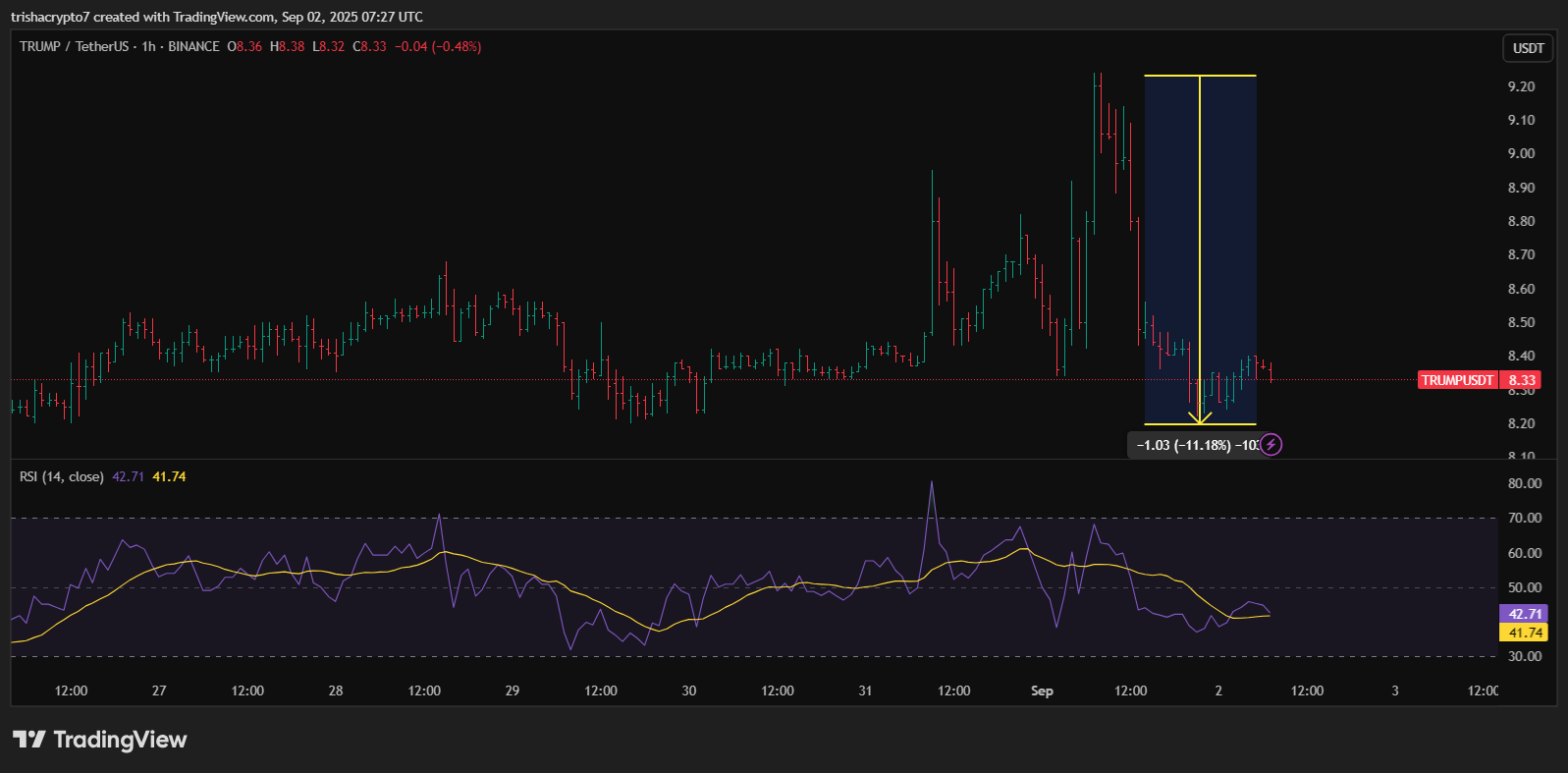This screenshot has height=773, width=1568.
Task: Click the date label 27 on time axis
Action: click(159, 690)
